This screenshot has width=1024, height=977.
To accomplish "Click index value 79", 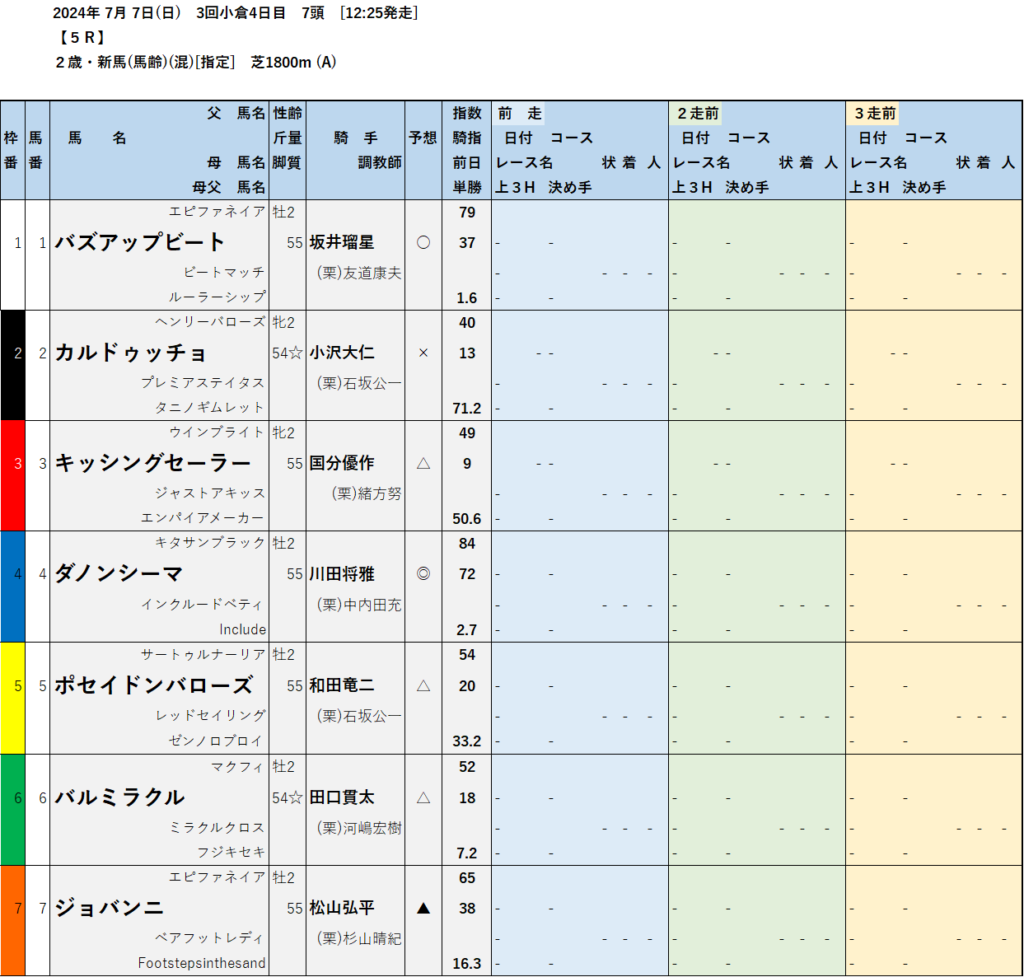I will click(466, 212).
